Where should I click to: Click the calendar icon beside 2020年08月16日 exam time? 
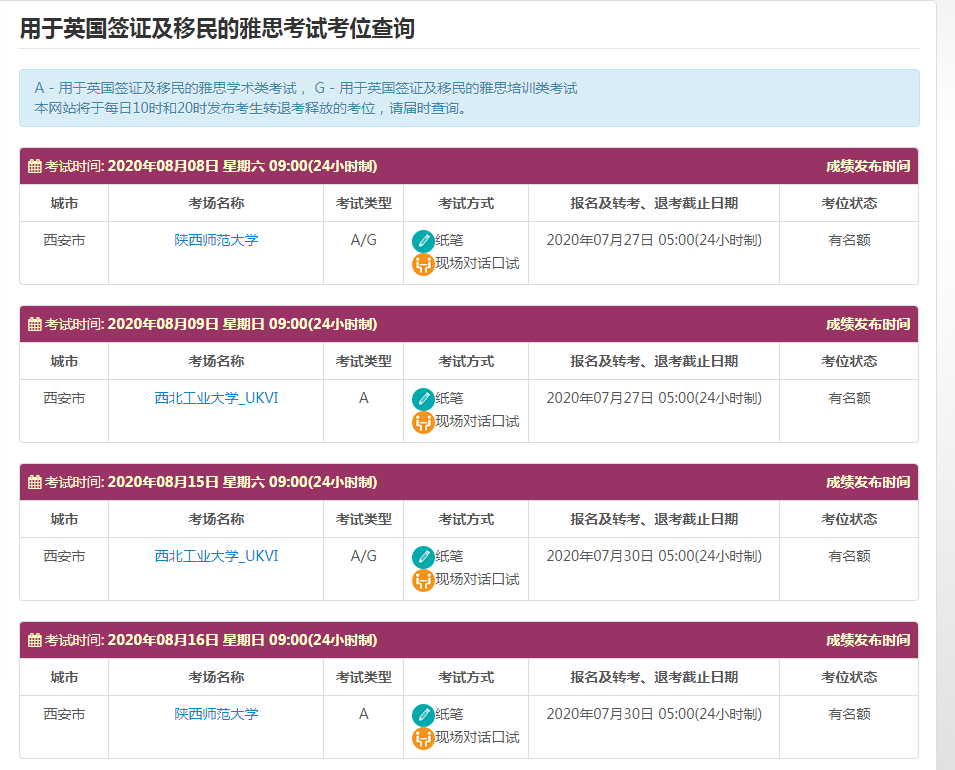(35, 641)
